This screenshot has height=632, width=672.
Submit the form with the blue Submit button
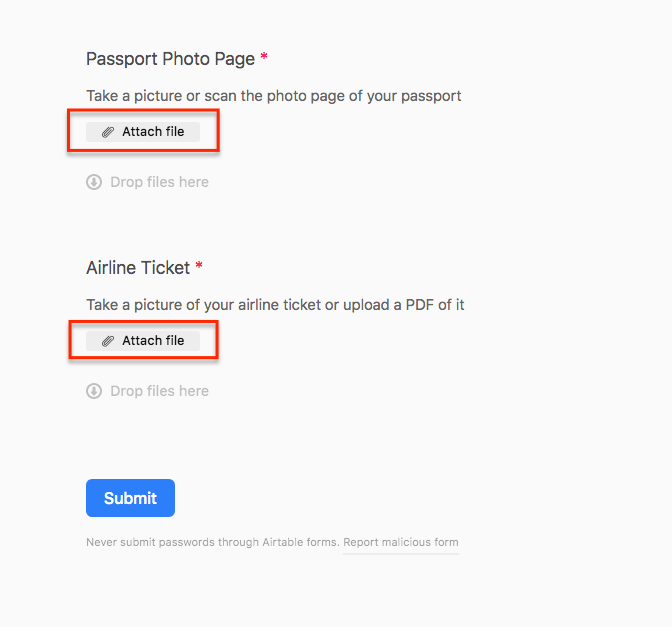click(130, 498)
